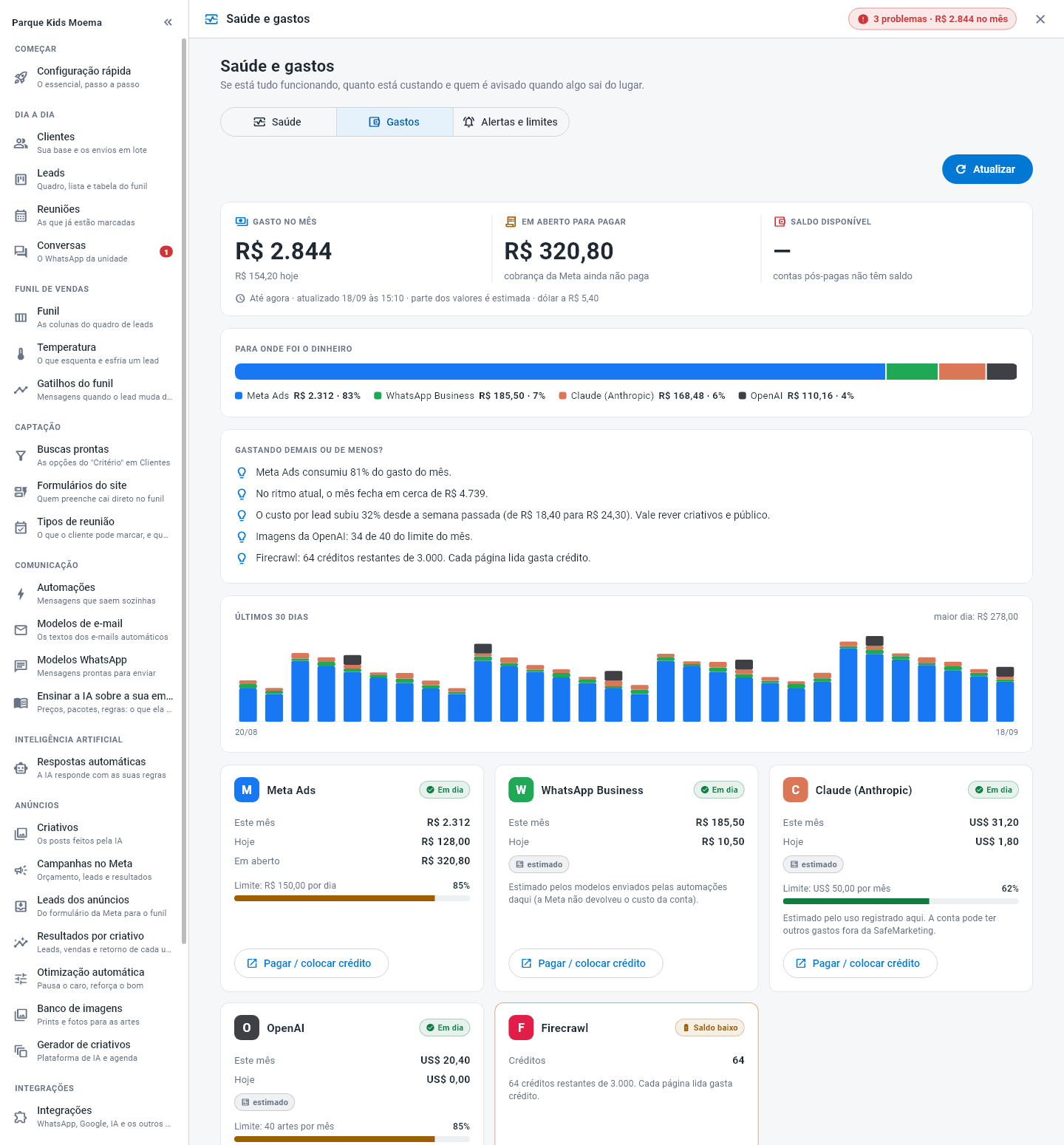
Task: Open Integrações puzzle icon
Action: click(21, 1117)
